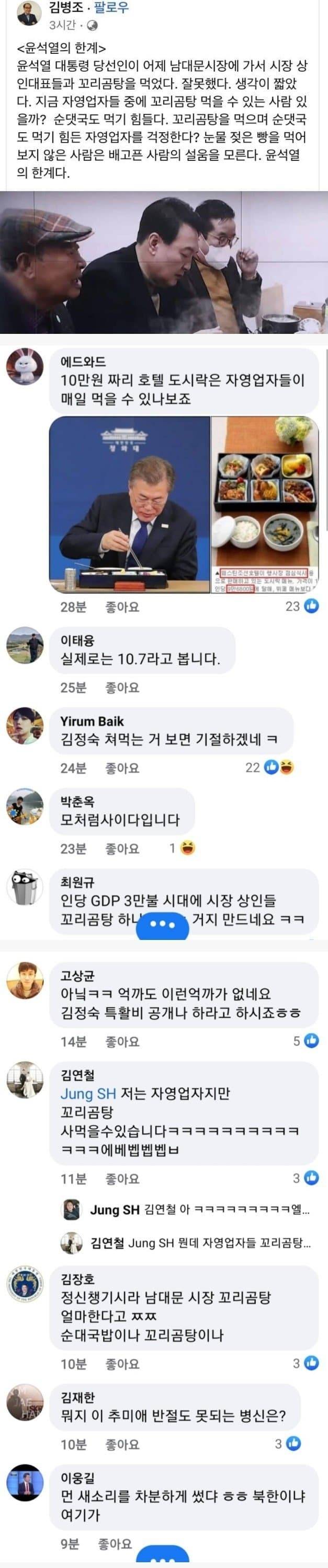View like count on 김재한's comment
Viewport: 328px width, 1568px height.
[288, 1443]
